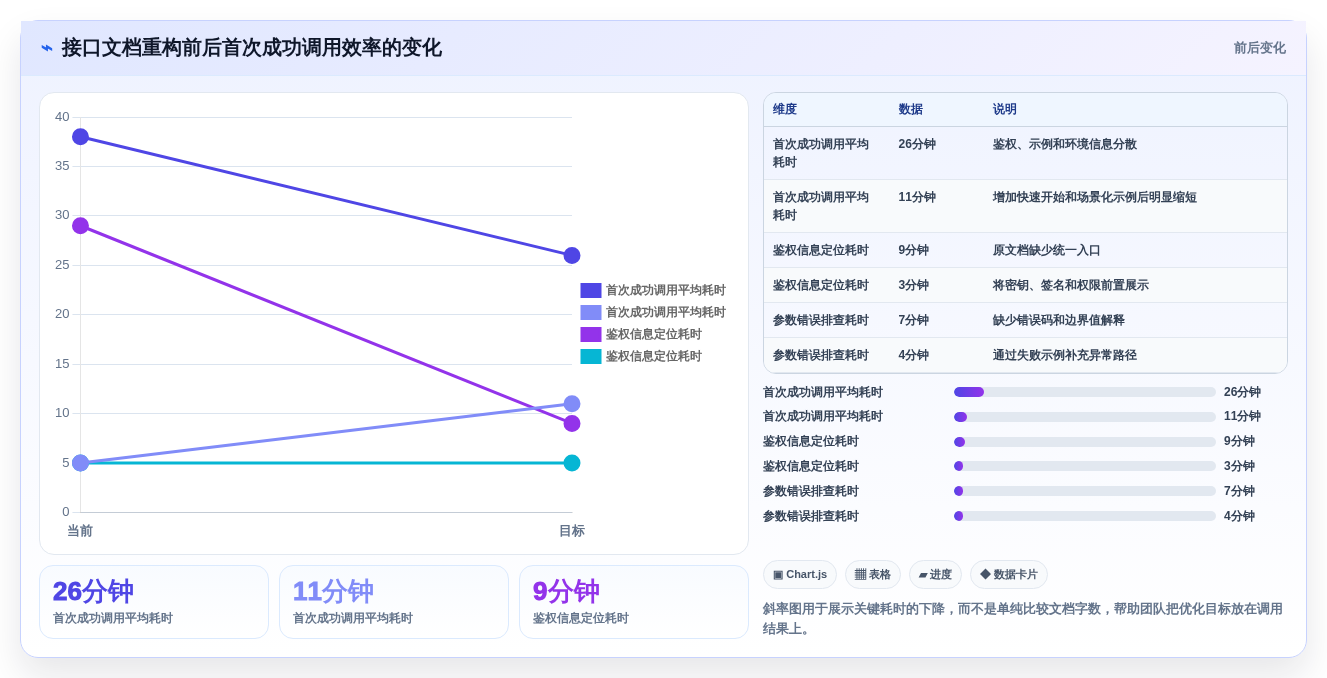Click the progress bar valued 4分钟
The image size is (1327, 678).
pyautogui.click(x=1085, y=516)
